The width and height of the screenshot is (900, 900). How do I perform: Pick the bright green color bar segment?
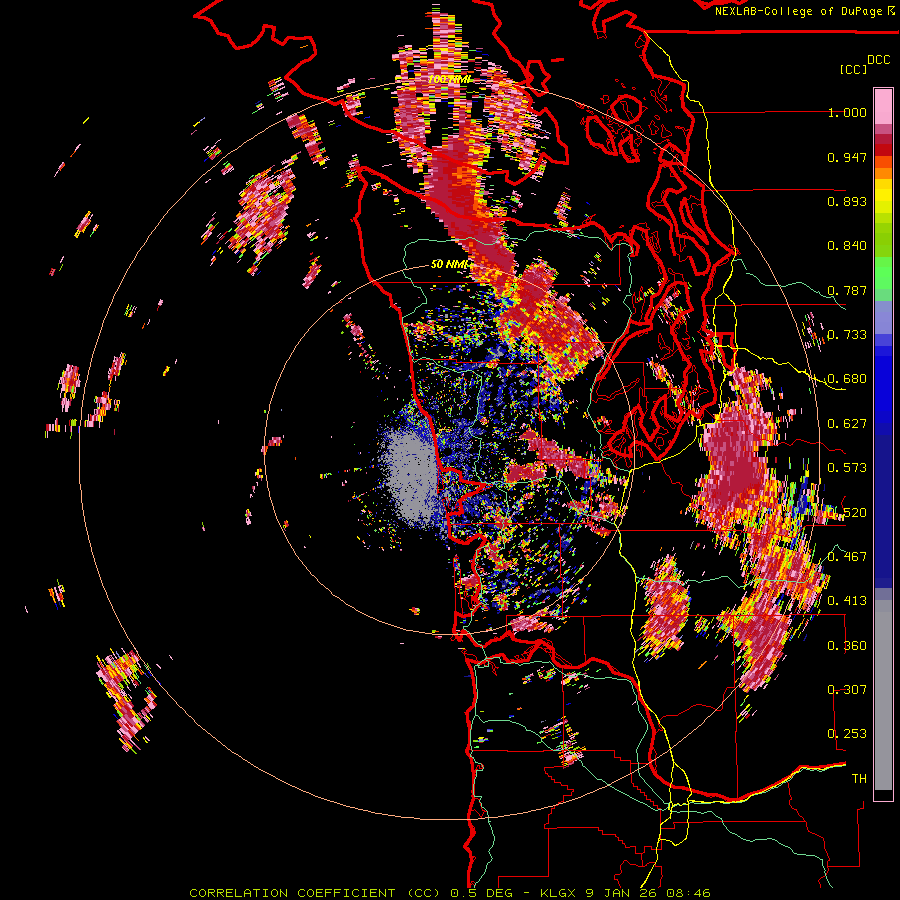click(883, 273)
